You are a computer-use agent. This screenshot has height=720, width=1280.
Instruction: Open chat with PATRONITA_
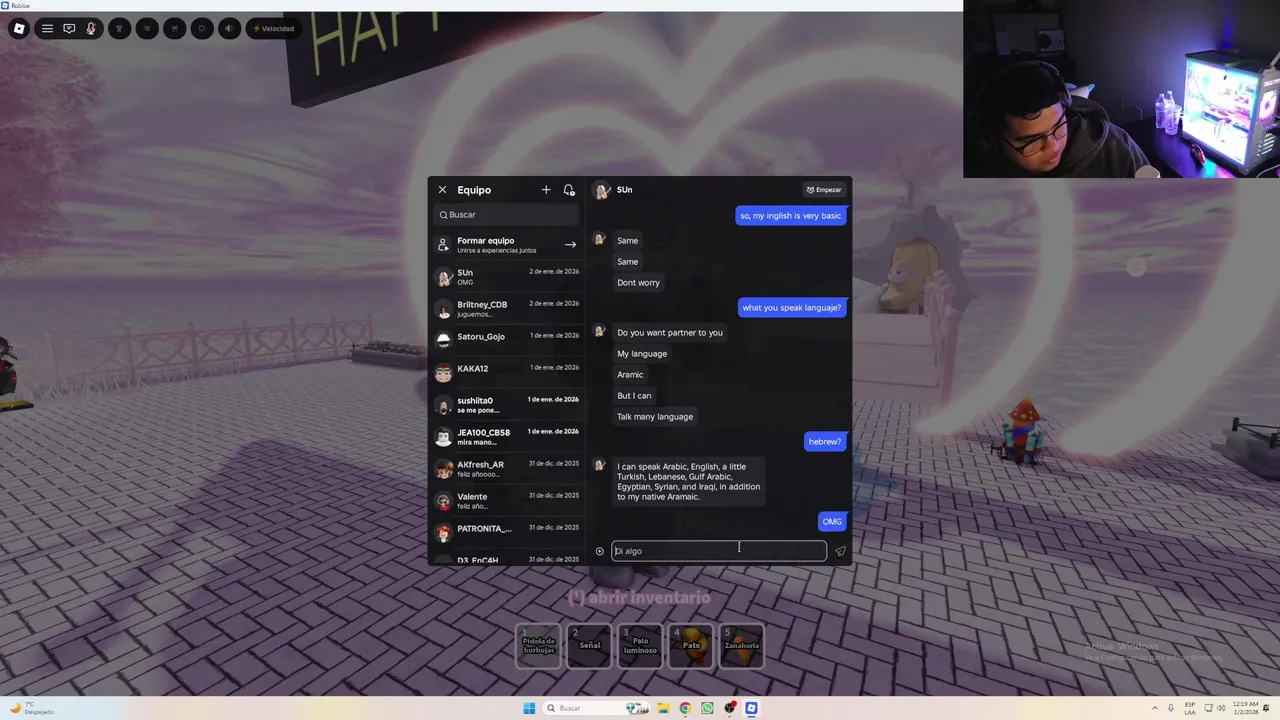pyautogui.click(x=507, y=532)
